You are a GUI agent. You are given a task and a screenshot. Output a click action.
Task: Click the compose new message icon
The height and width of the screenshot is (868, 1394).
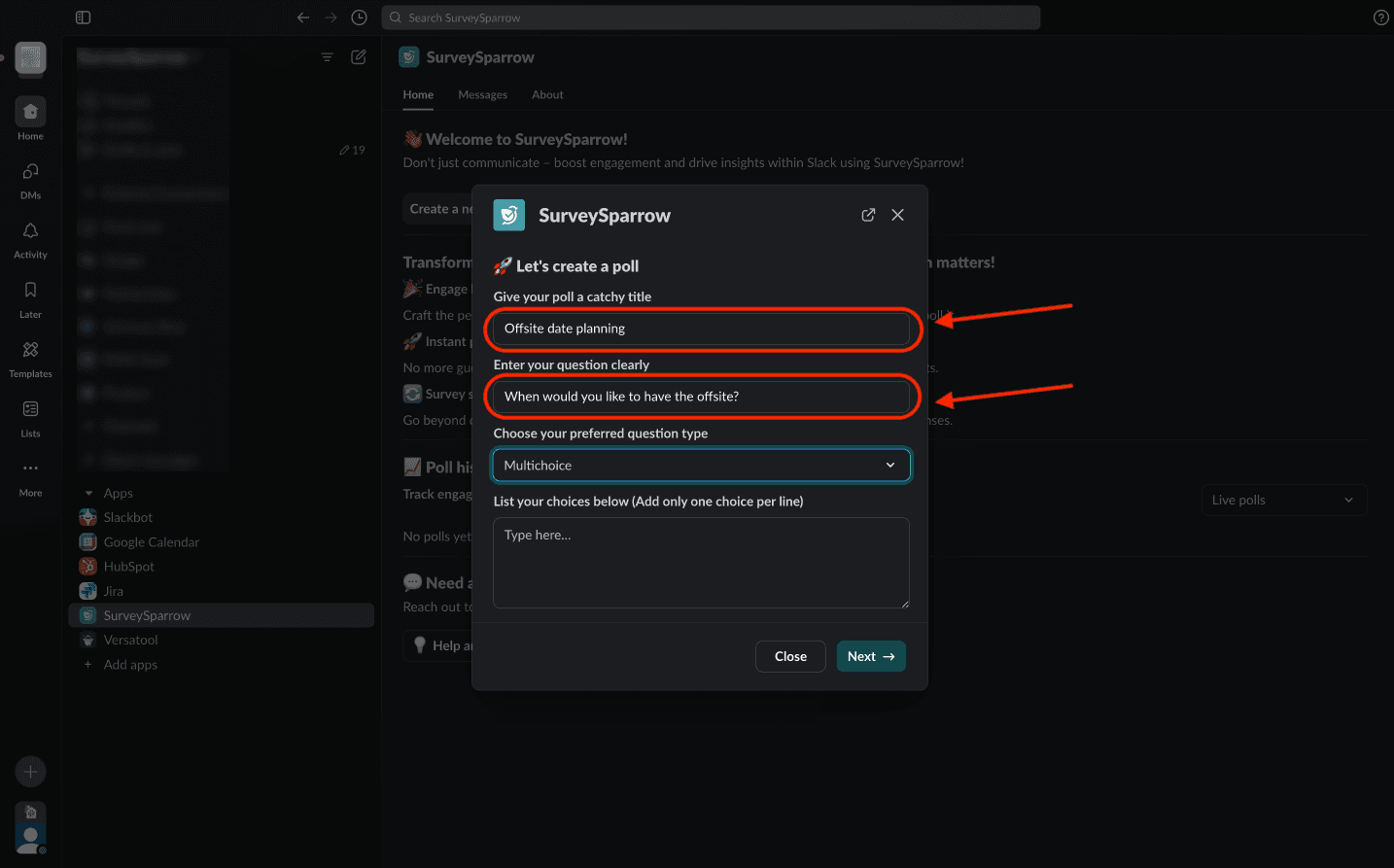click(x=359, y=57)
